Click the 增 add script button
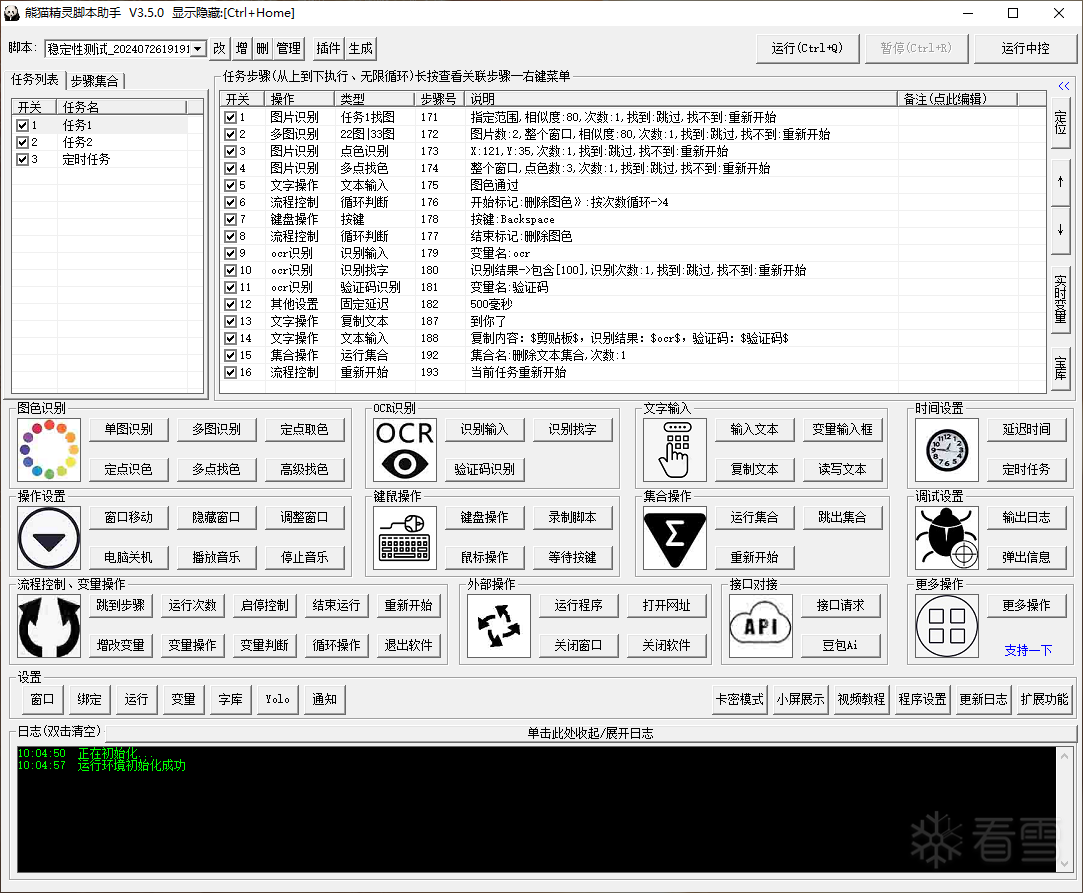Screen dimensions: 1083x893 [x=242, y=48]
